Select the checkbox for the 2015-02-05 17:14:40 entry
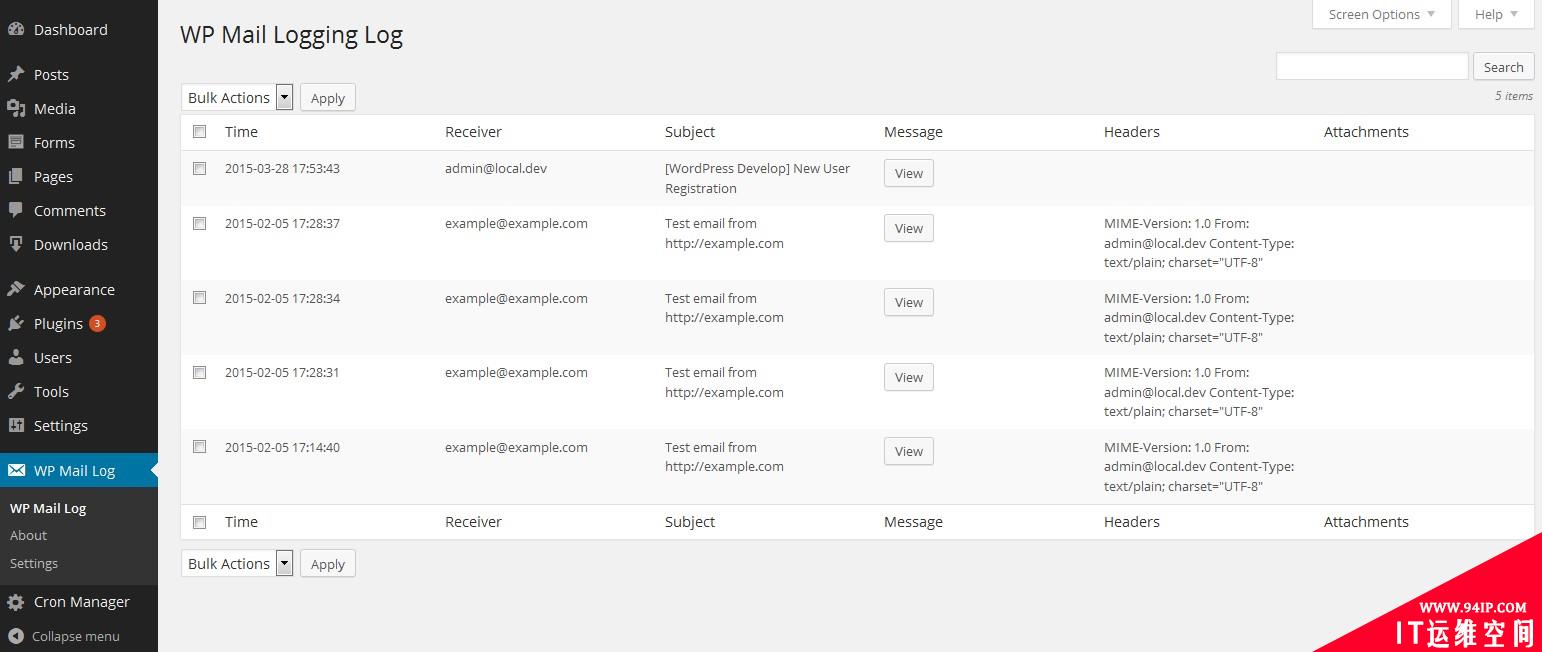 click(x=200, y=447)
